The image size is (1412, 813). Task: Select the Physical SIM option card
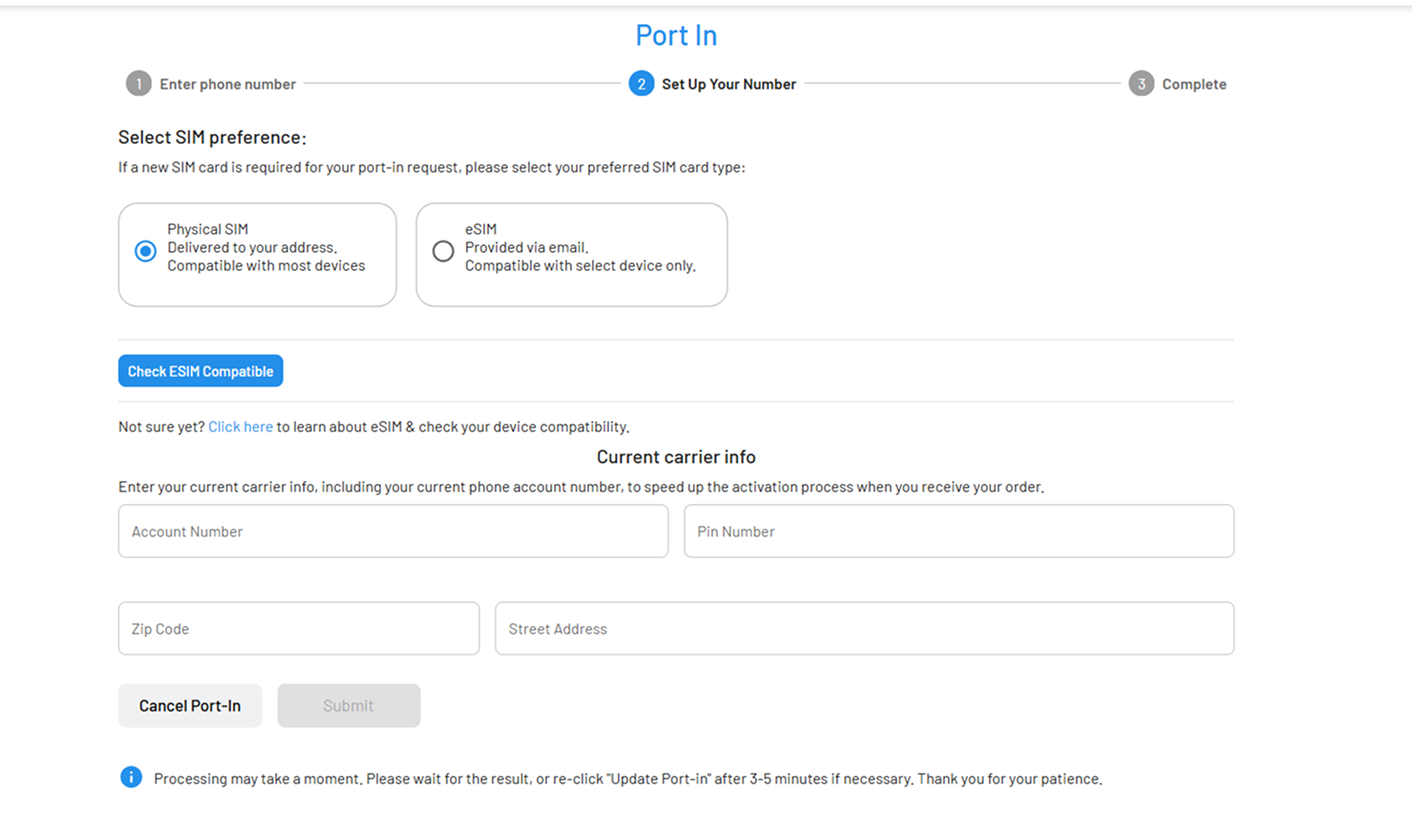point(257,254)
